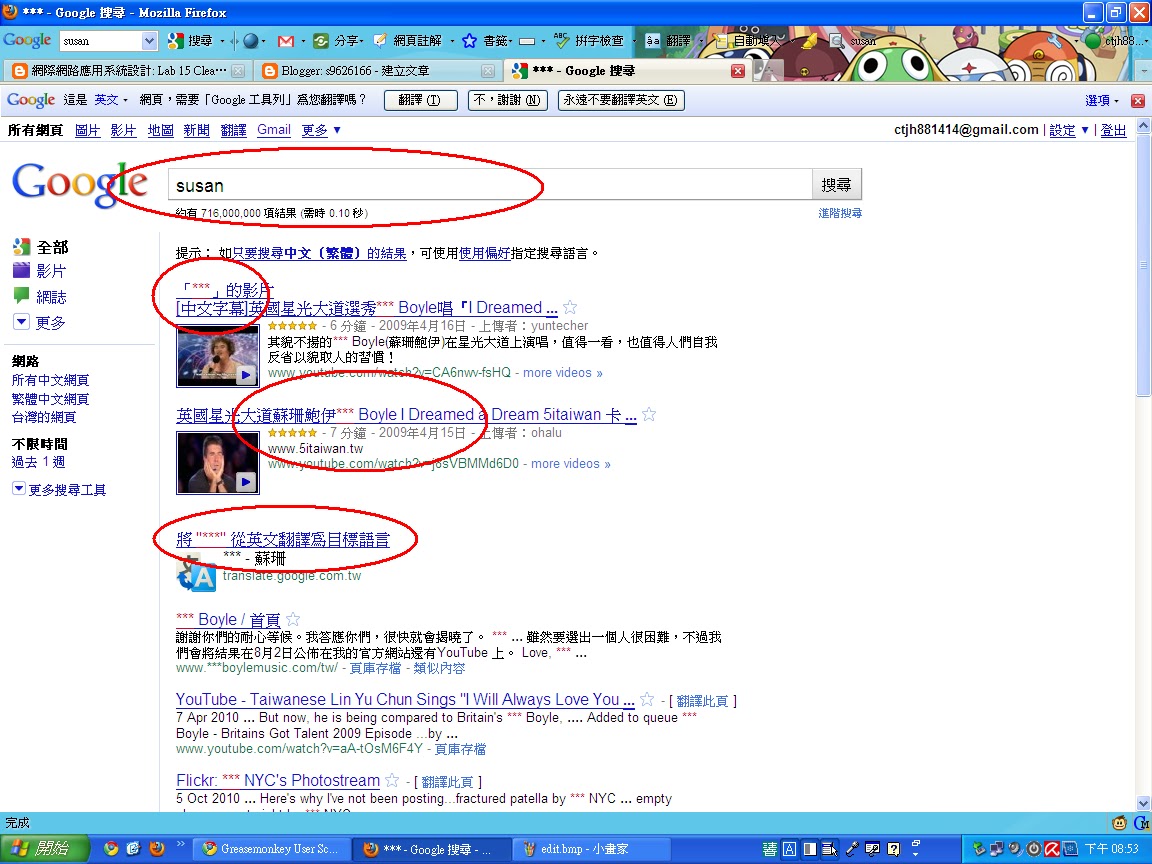Open the 設定 settings dropdown
Viewport: 1152px width, 864px height.
(1069, 130)
